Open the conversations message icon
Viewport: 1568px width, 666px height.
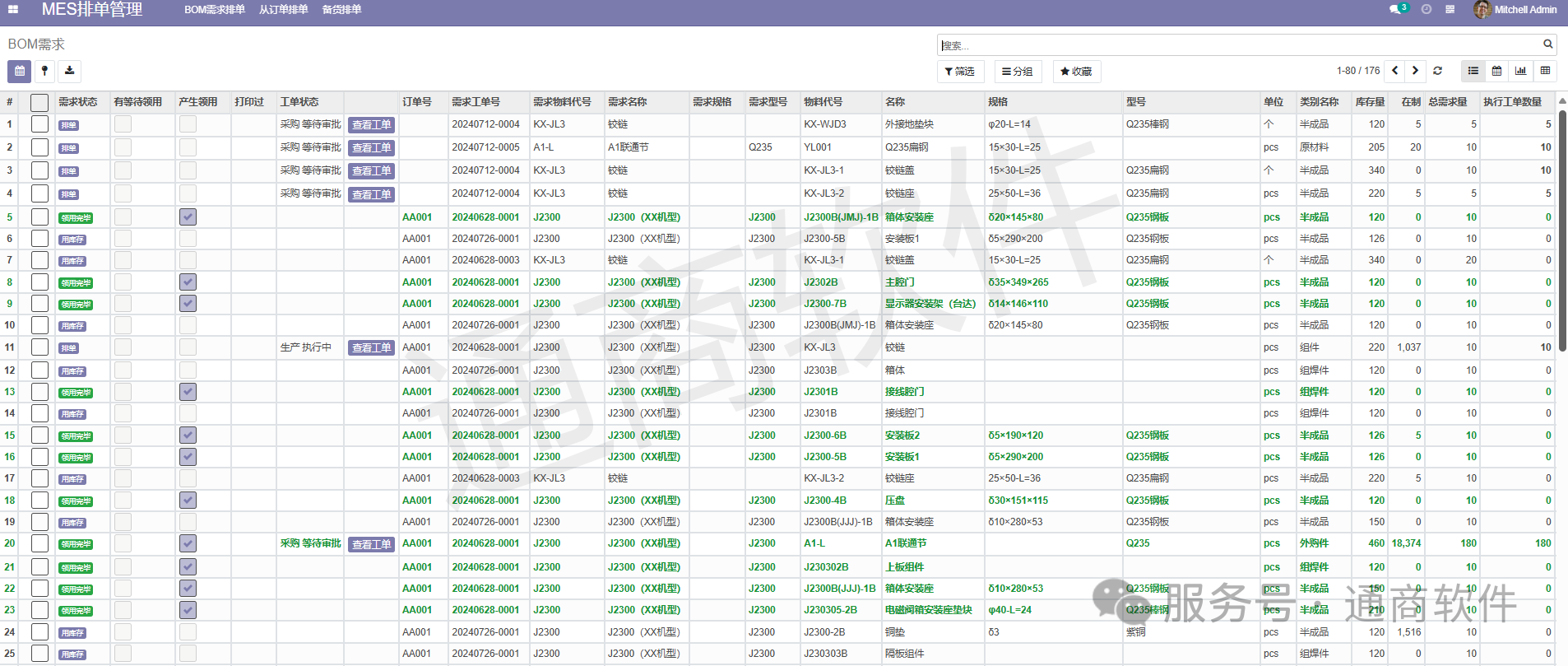(x=1398, y=10)
